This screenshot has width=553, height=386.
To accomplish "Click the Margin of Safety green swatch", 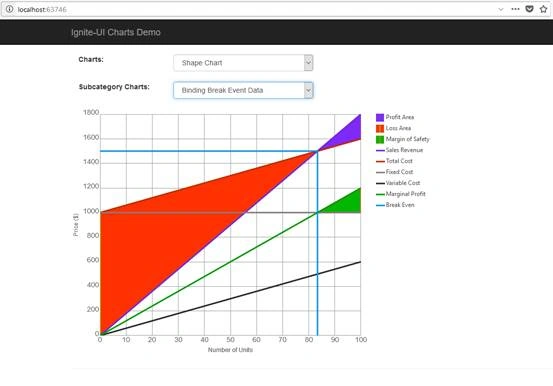I will point(380,139).
